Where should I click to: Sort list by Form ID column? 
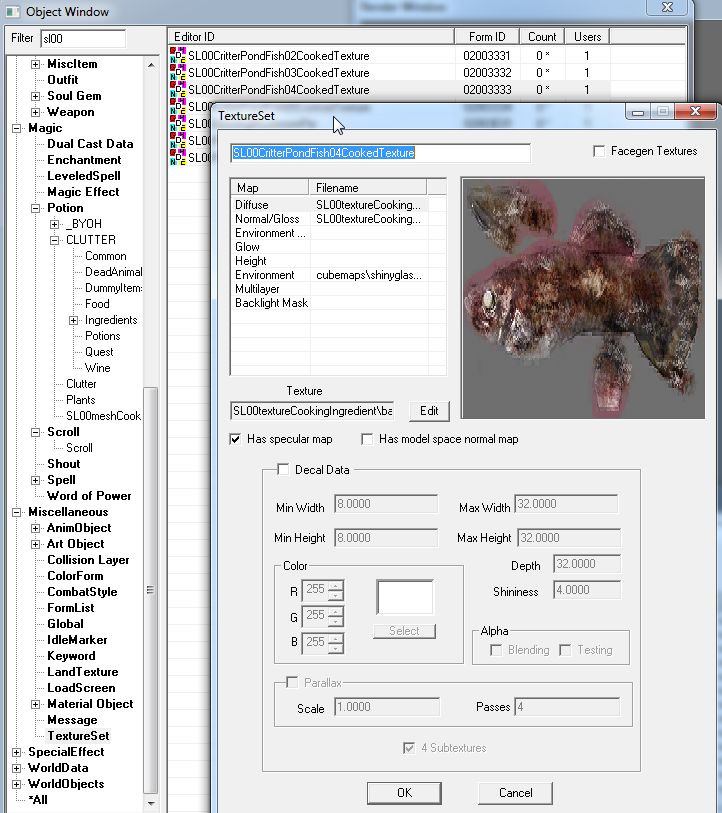pos(487,37)
